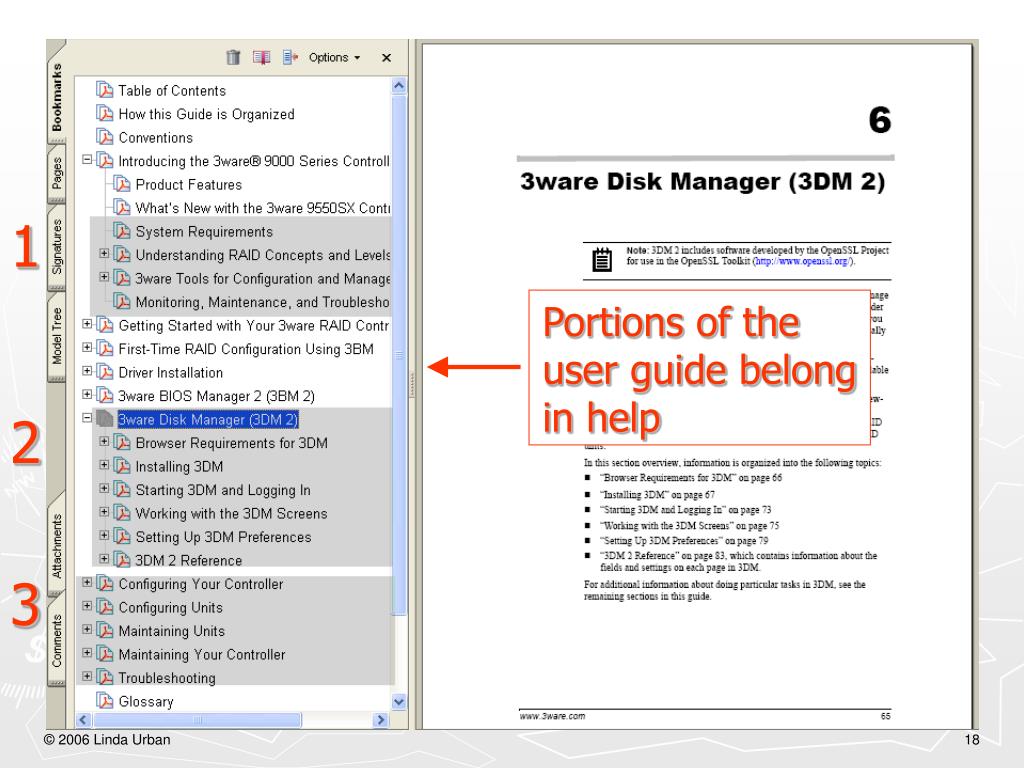Open the Conventions bookmark
This screenshot has height=768, width=1024.
(155, 137)
